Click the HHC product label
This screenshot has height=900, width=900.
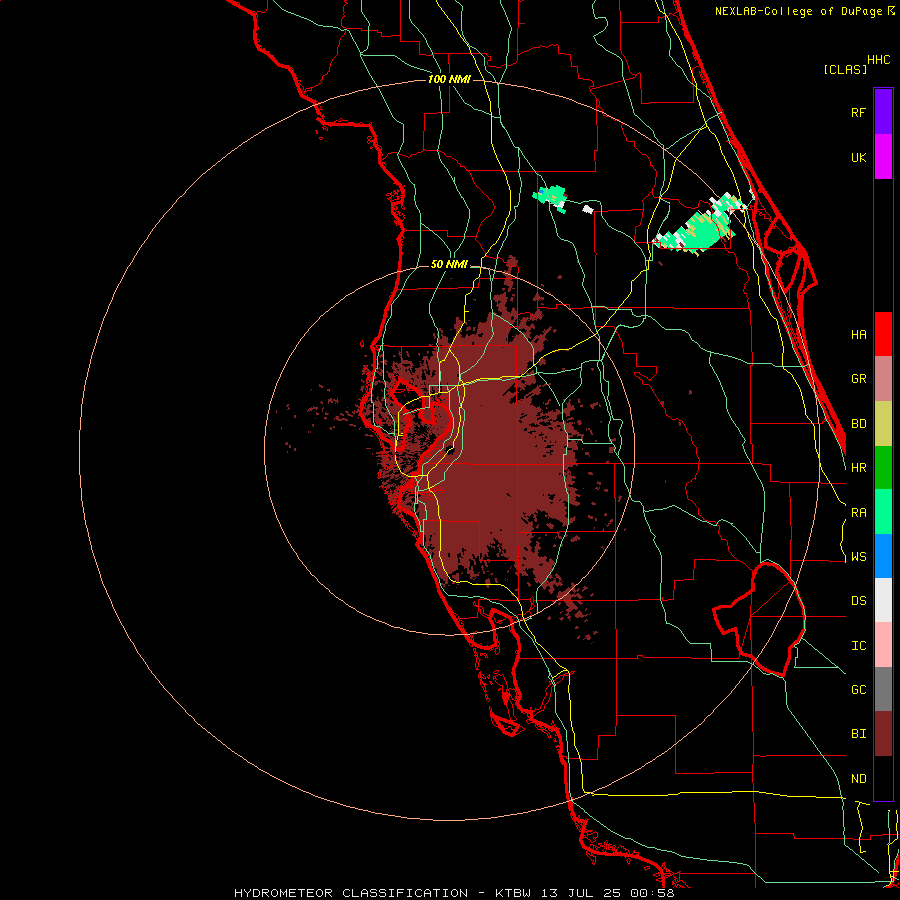(x=878, y=60)
